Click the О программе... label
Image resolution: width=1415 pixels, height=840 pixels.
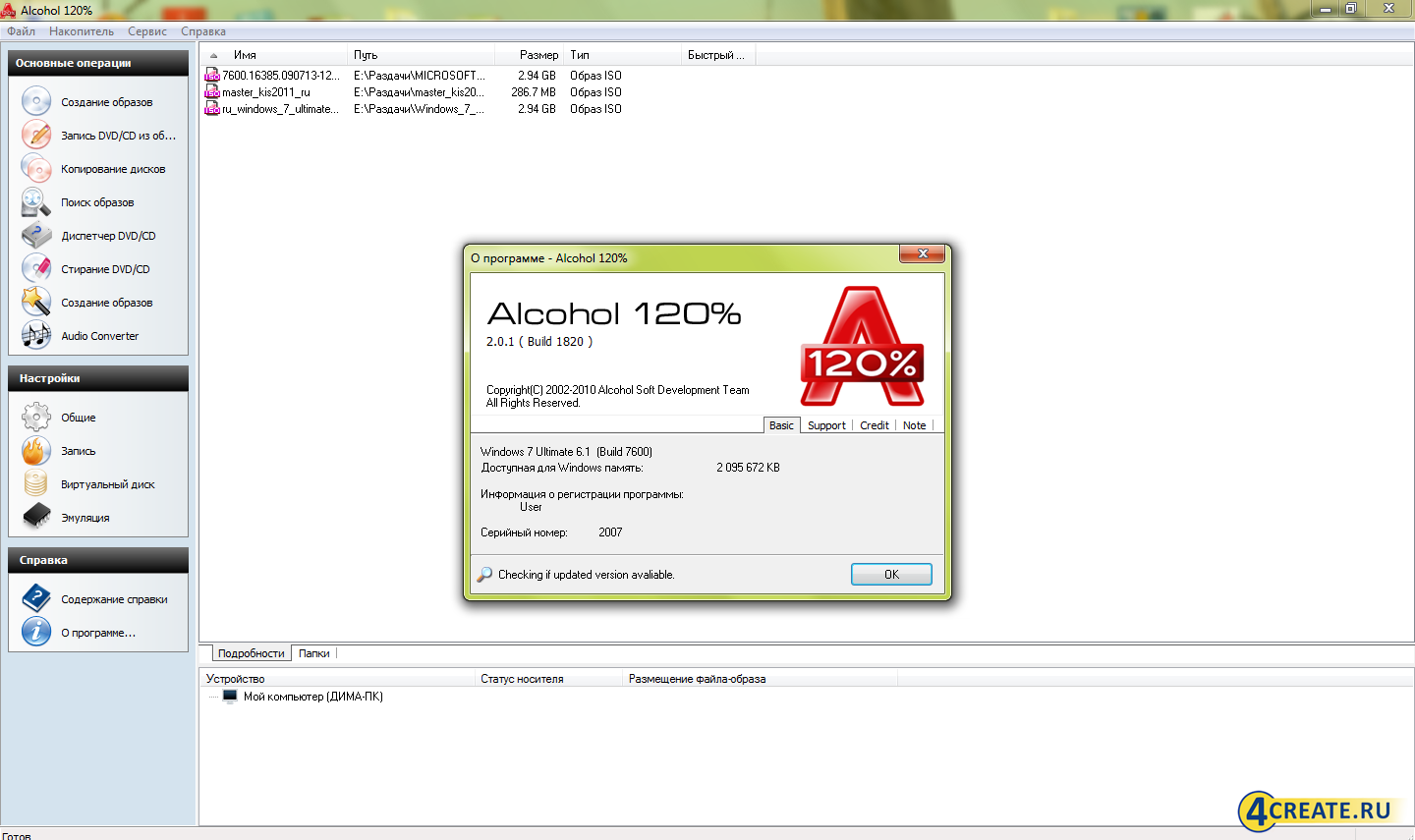click(x=98, y=633)
